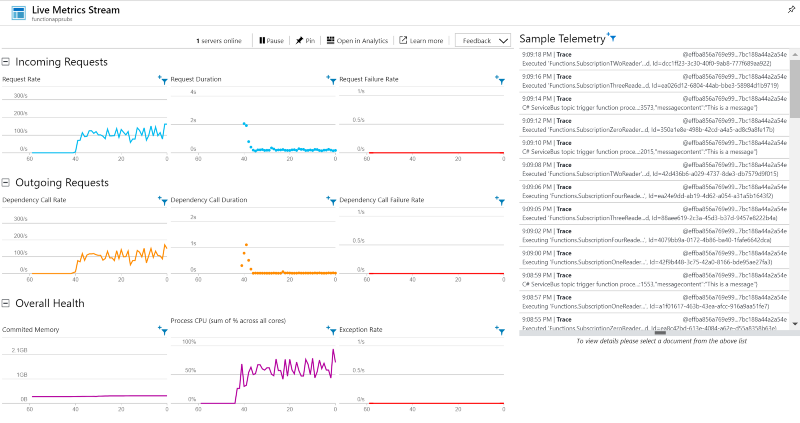
Task: Collapse the Outgoing Requests section
Action: [x=6, y=183]
